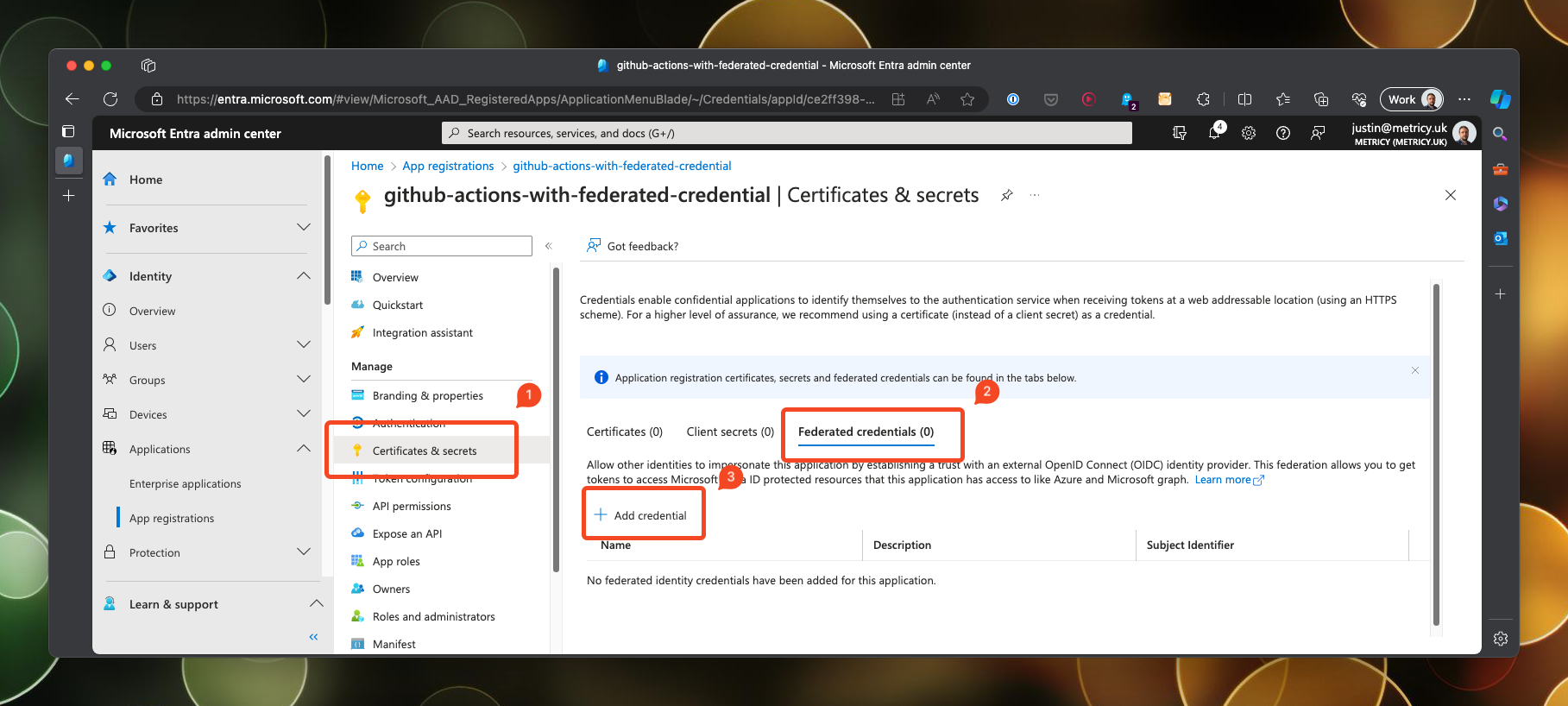Bookmark the page with the star icon

(967, 99)
